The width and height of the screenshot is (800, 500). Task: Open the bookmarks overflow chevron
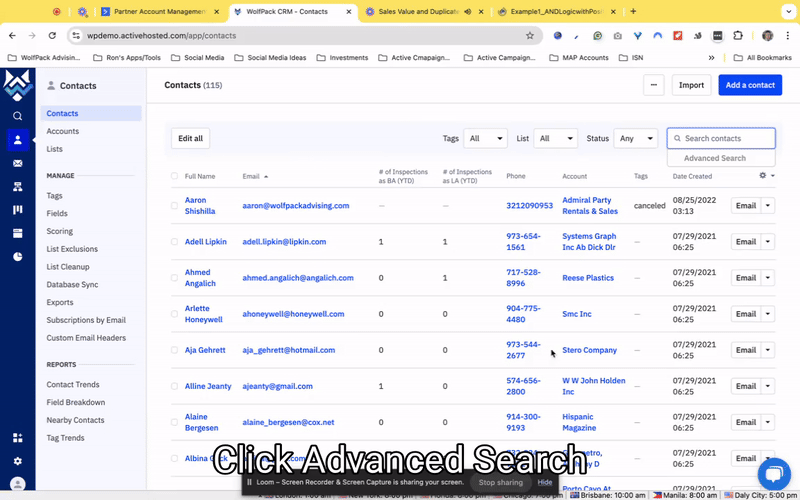click(x=711, y=58)
